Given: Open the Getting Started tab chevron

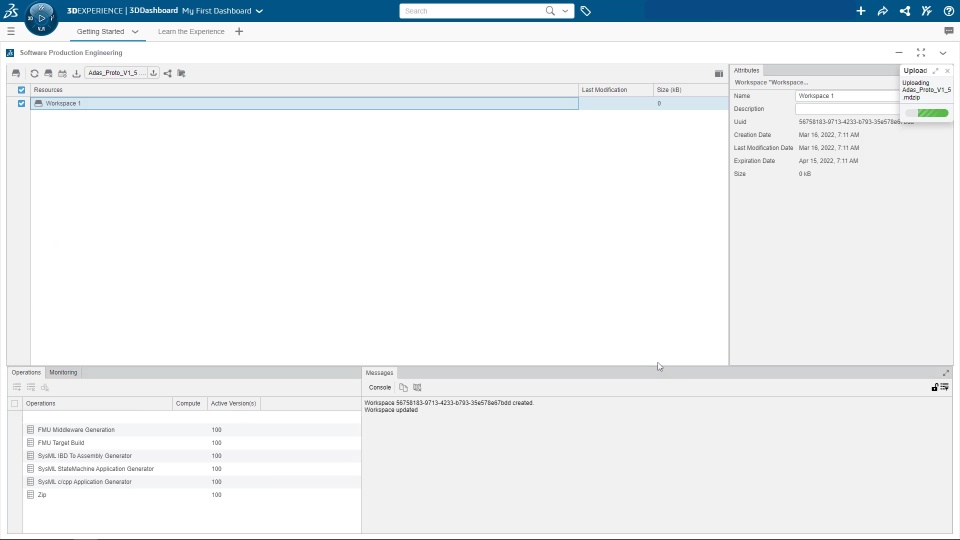Looking at the screenshot, I should (135, 31).
